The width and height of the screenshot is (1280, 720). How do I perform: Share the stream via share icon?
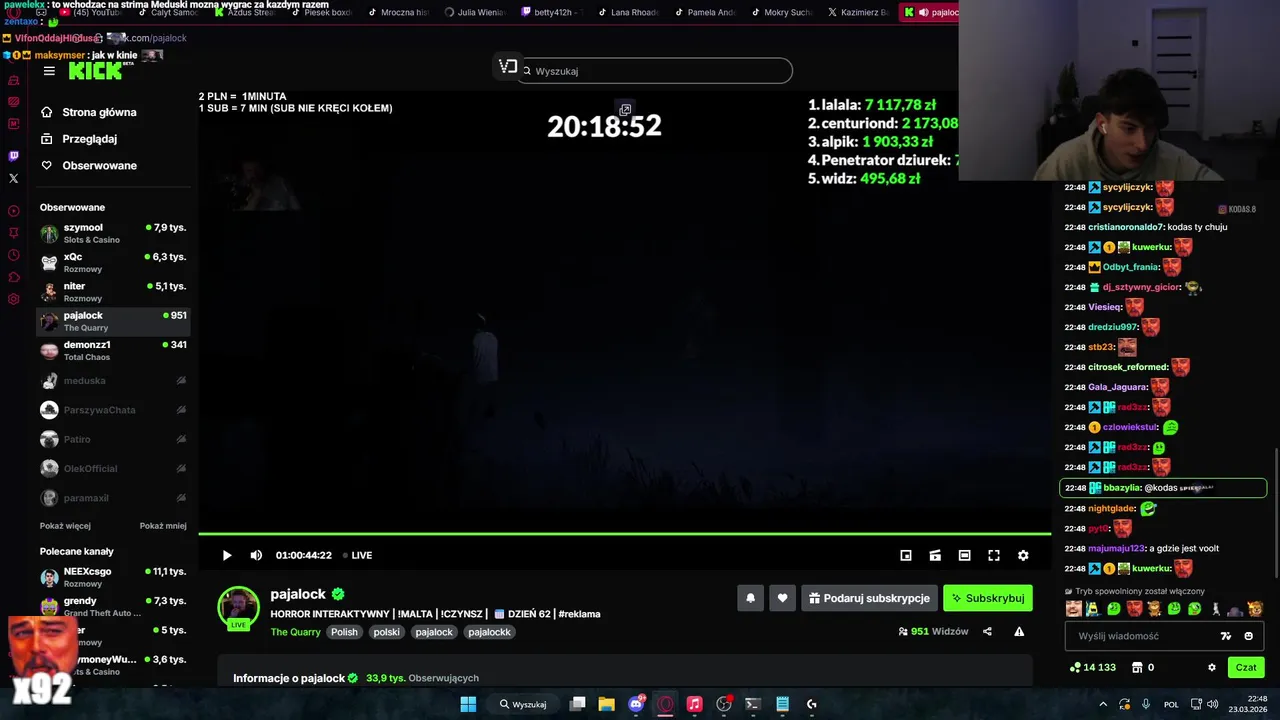(987, 631)
